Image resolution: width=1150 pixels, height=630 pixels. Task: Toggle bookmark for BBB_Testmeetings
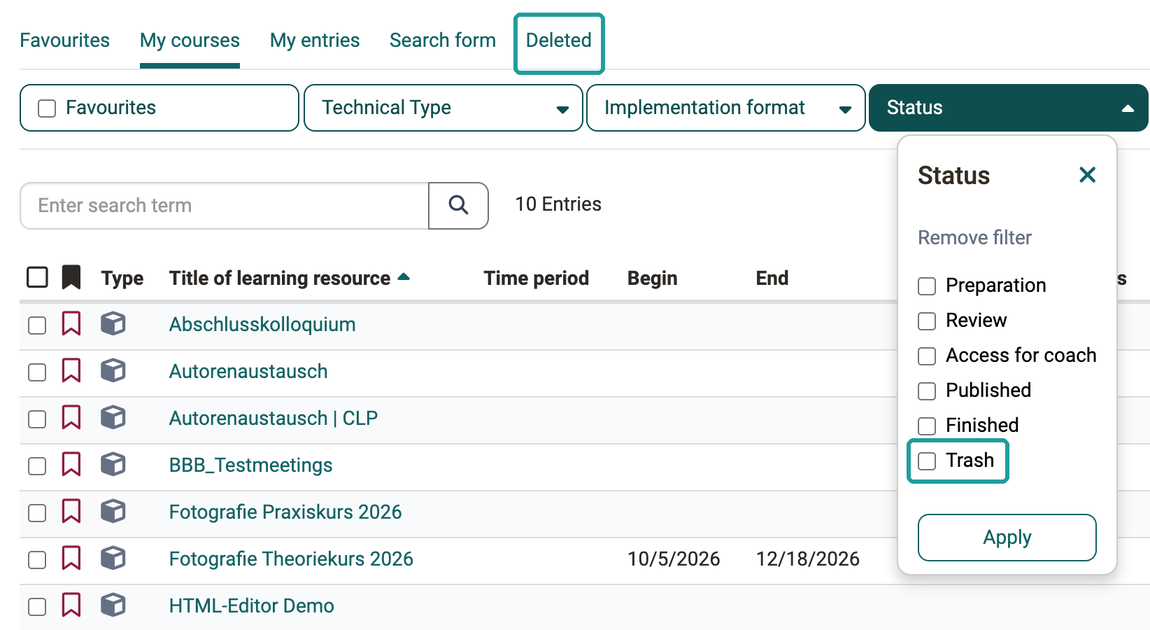[71, 464]
